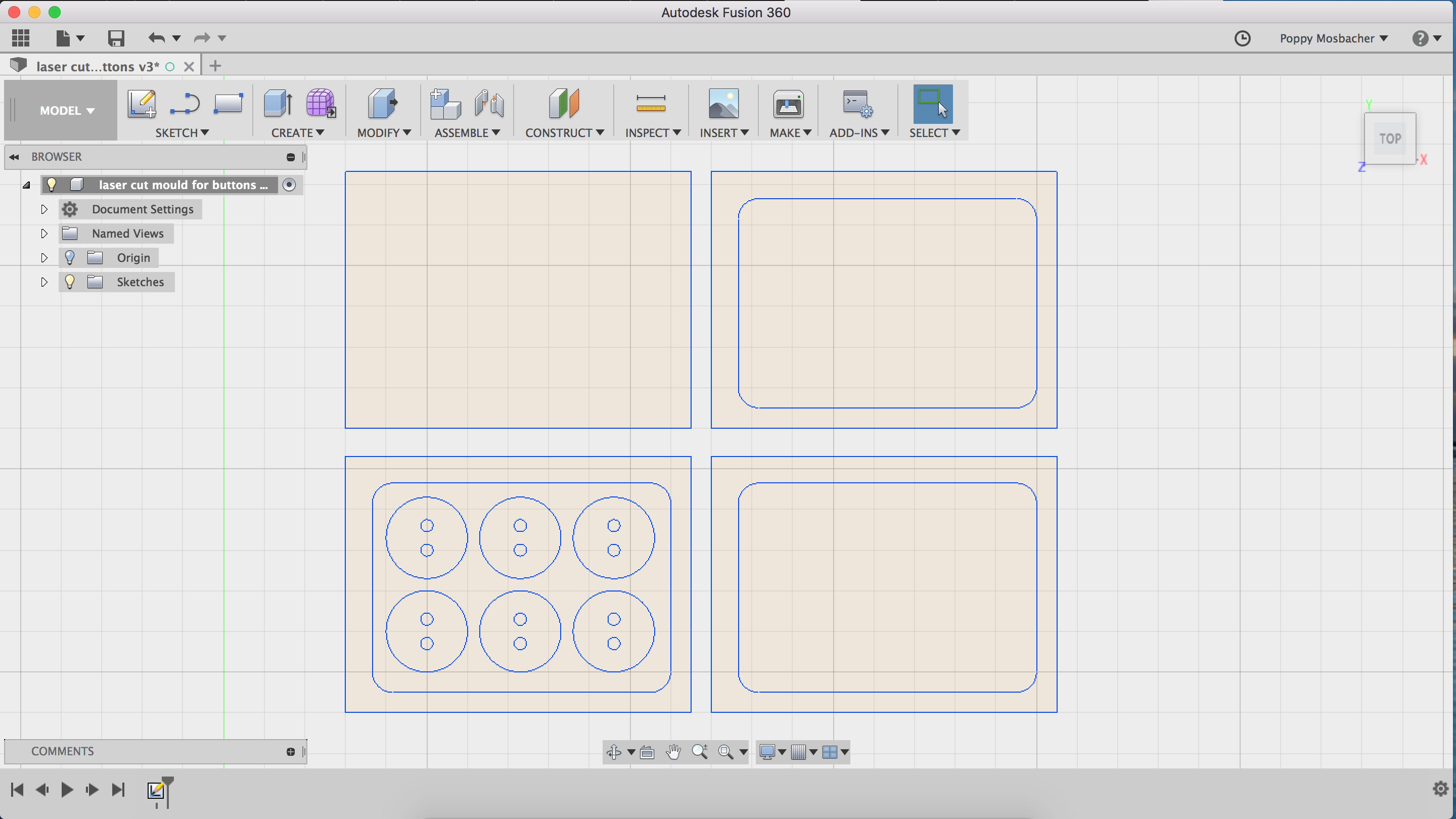1456x819 pixels.
Task: Toggle visibility of the Sketches folder
Action: point(70,282)
